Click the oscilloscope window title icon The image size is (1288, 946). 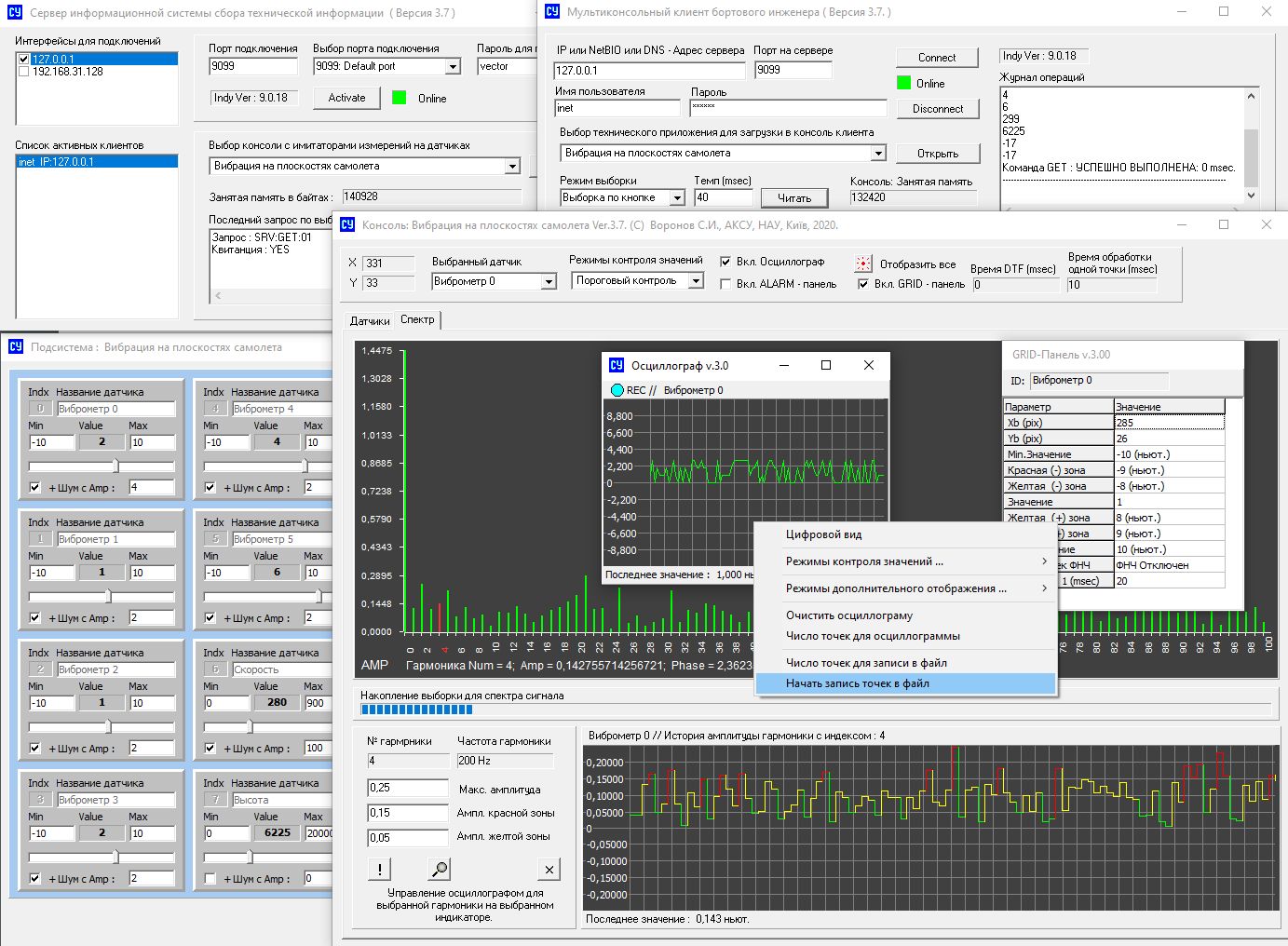pos(617,365)
